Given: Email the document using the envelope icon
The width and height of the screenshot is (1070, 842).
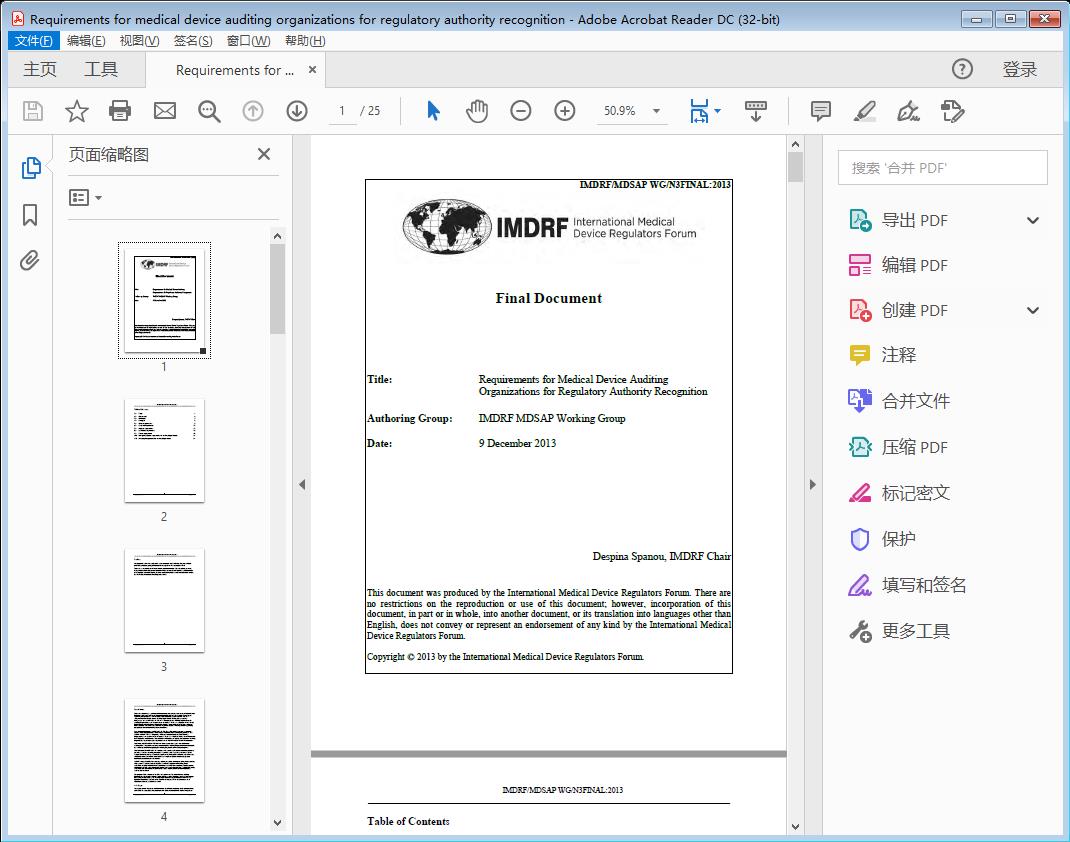Looking at the screenshot, I should point(164,111).
